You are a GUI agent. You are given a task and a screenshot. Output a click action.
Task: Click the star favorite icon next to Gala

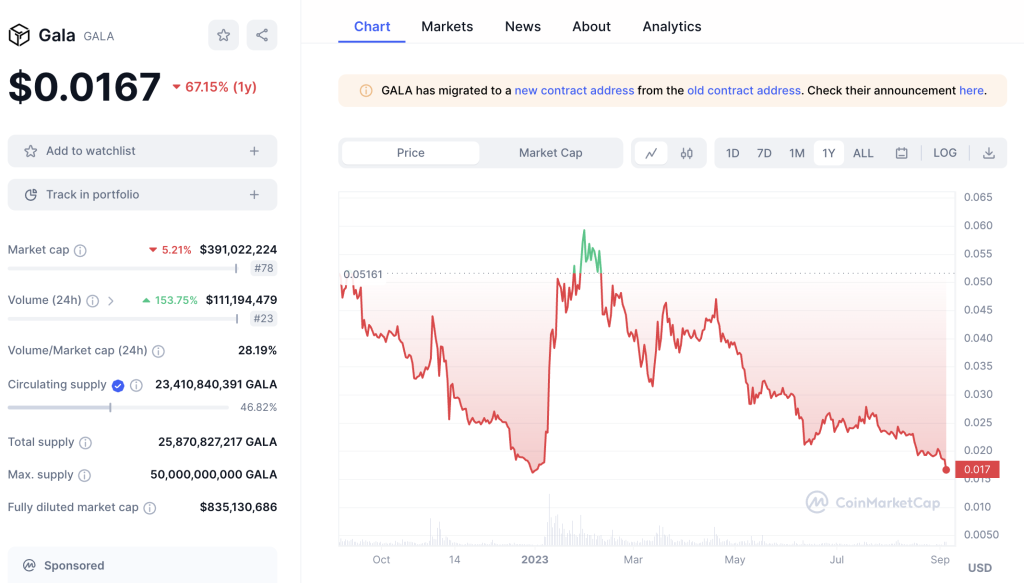[223, 35]
